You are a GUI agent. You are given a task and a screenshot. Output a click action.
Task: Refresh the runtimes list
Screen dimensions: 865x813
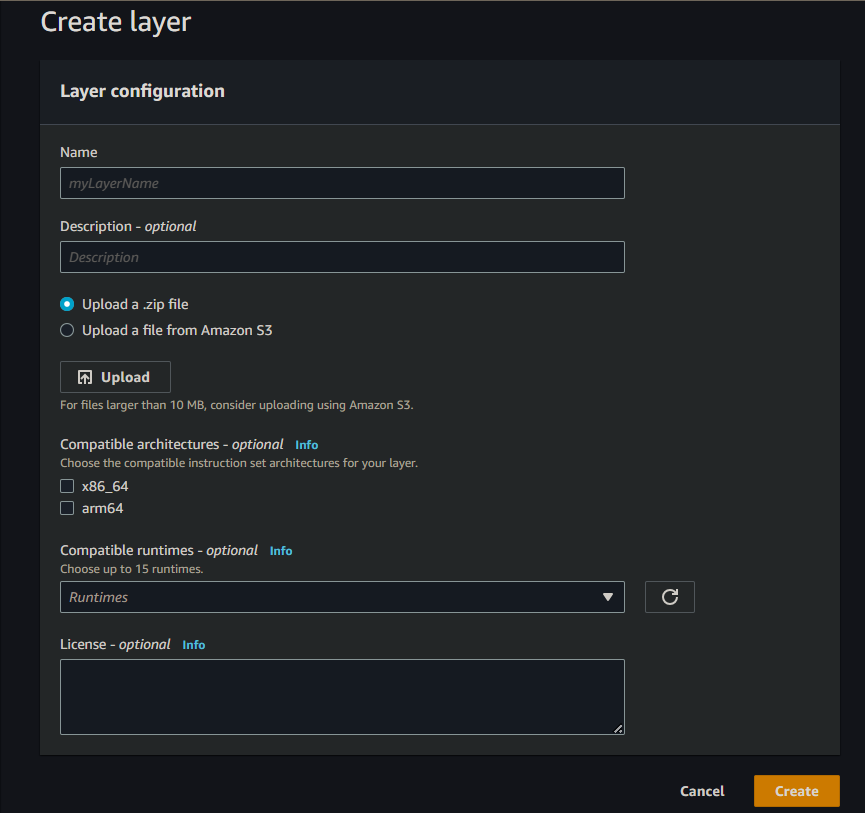pos(669,597)
